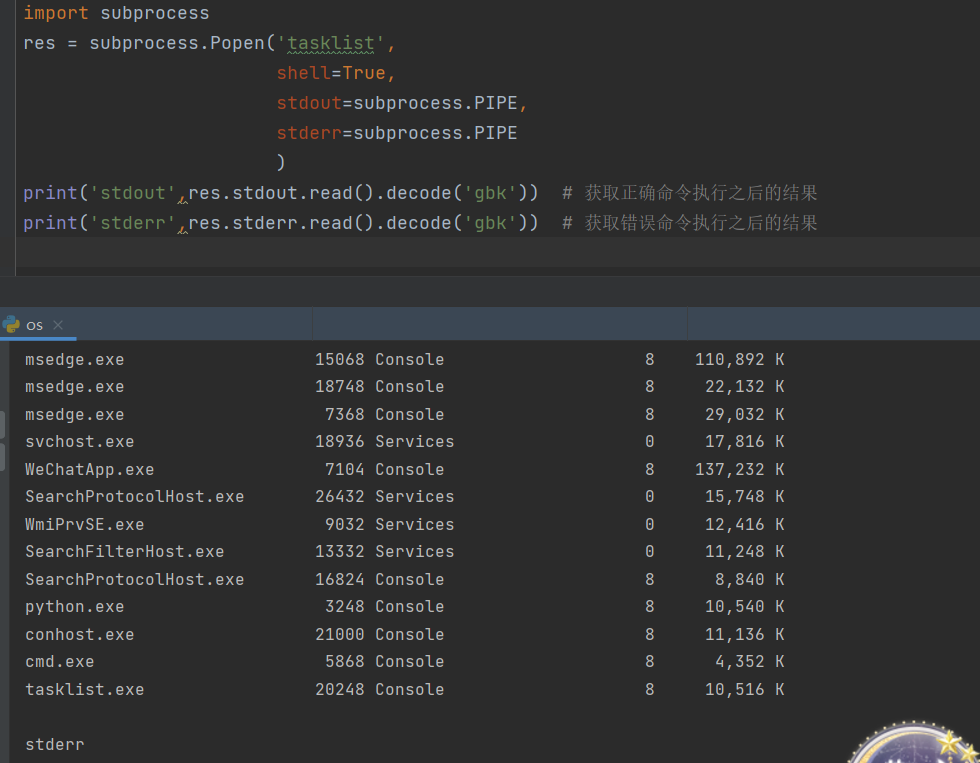The height and width of the screenshot is (763, 980).
Task: Click PID value 20248
Action: (339, 690)
